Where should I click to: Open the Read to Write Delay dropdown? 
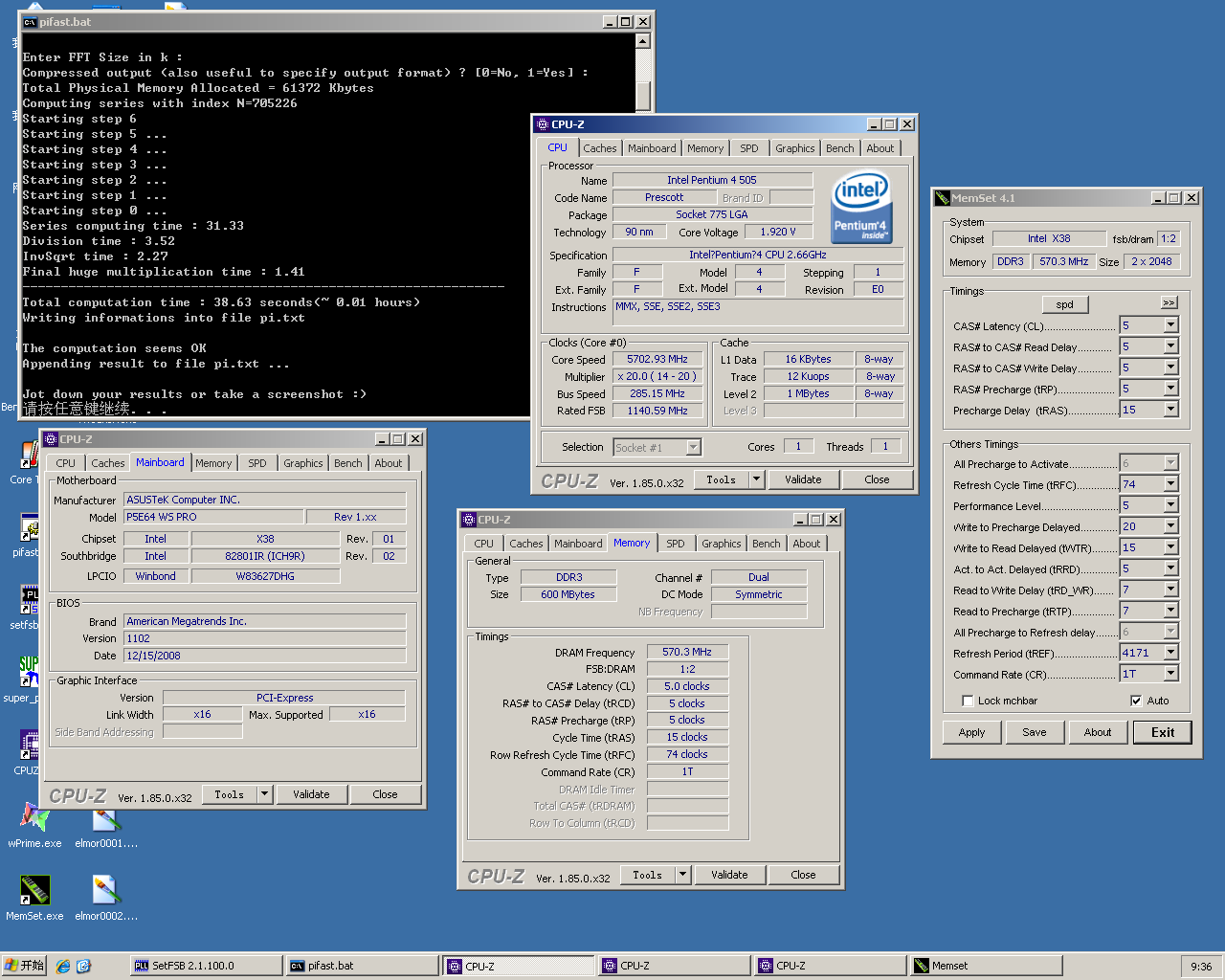[x=1170, y=590]
